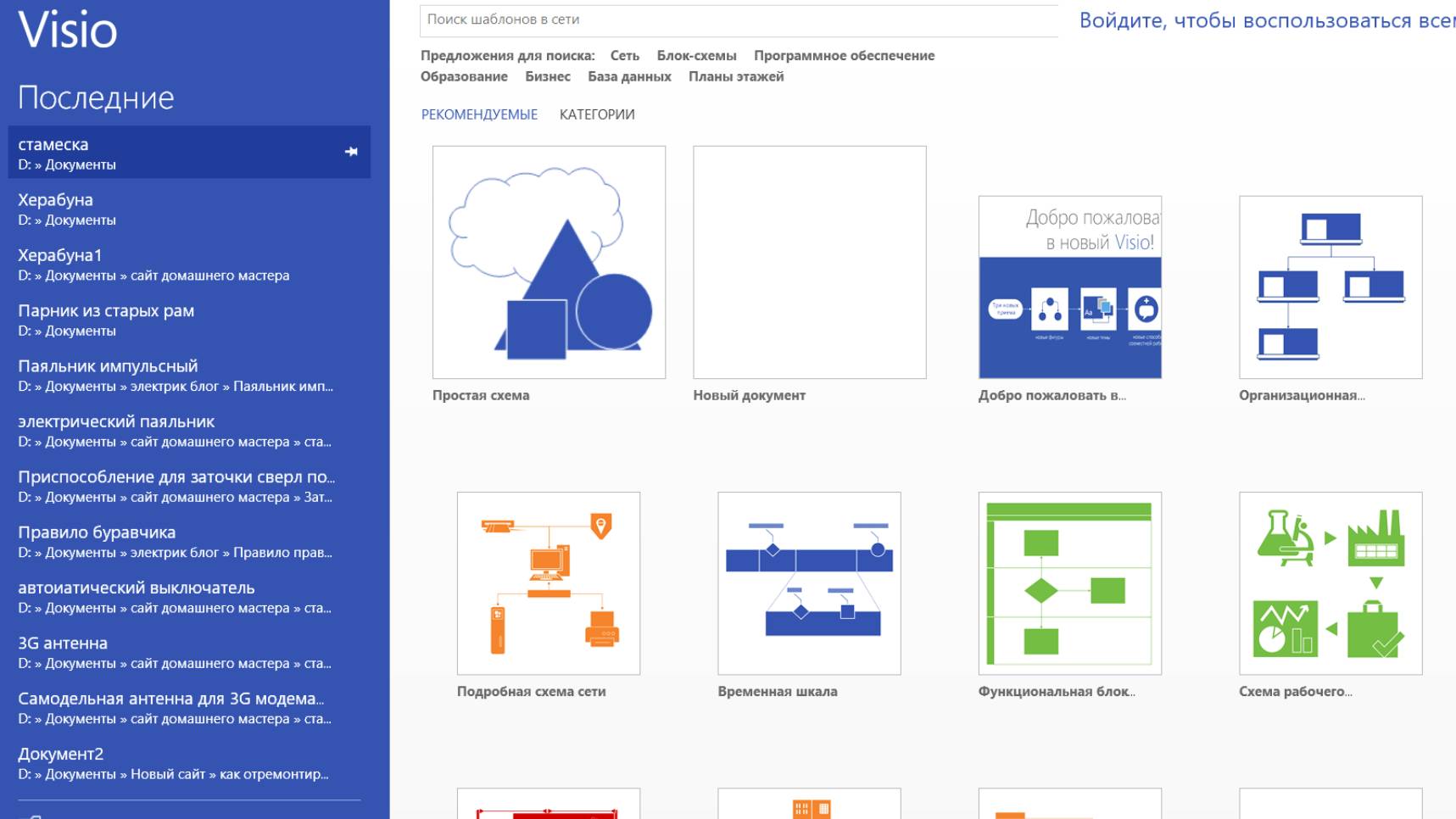Click inside the template search field
The image size is (1456, 819).
763,17
